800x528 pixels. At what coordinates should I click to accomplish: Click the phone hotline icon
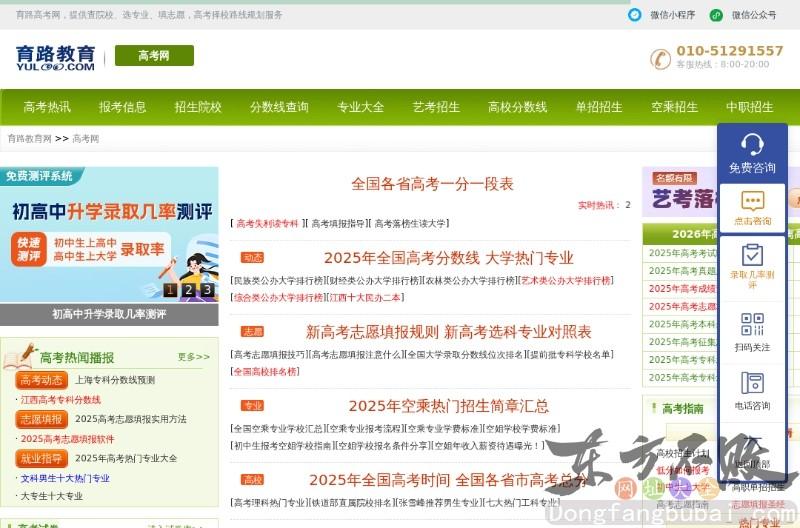click(660, 59)
